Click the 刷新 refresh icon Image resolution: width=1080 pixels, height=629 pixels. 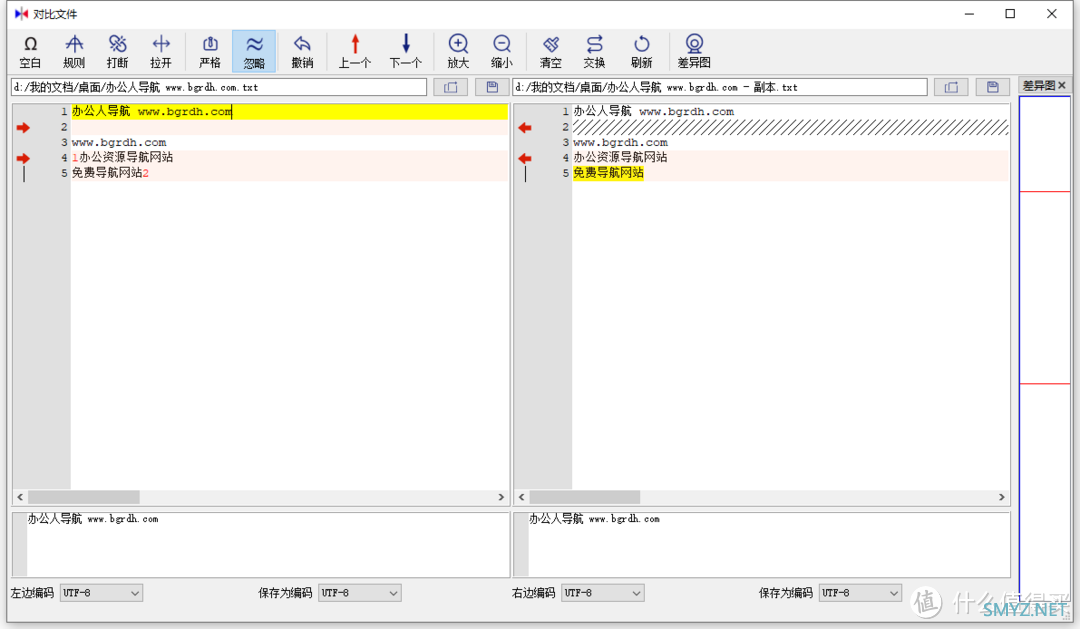tap(641, 52)
